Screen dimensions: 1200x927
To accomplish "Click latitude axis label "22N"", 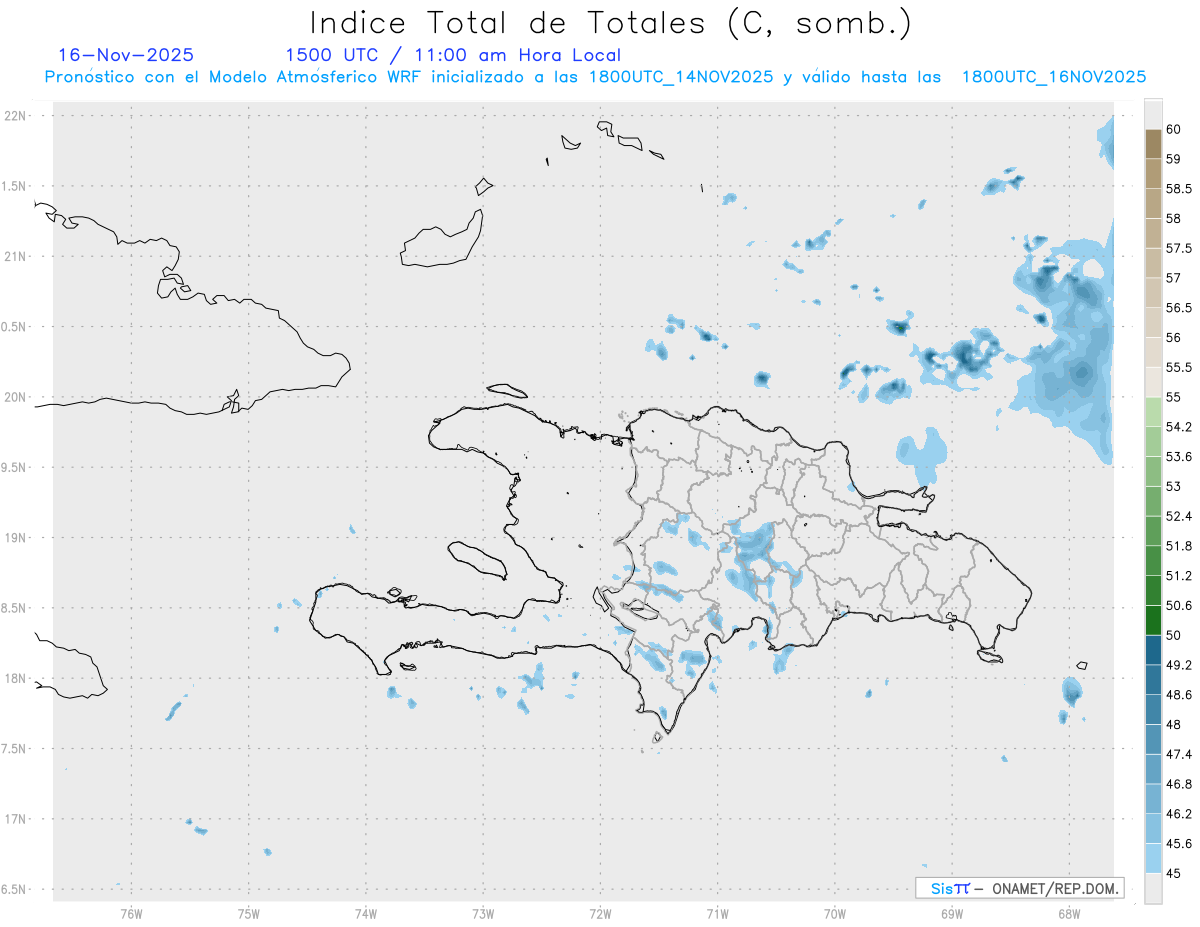I will tap(16, 116).
